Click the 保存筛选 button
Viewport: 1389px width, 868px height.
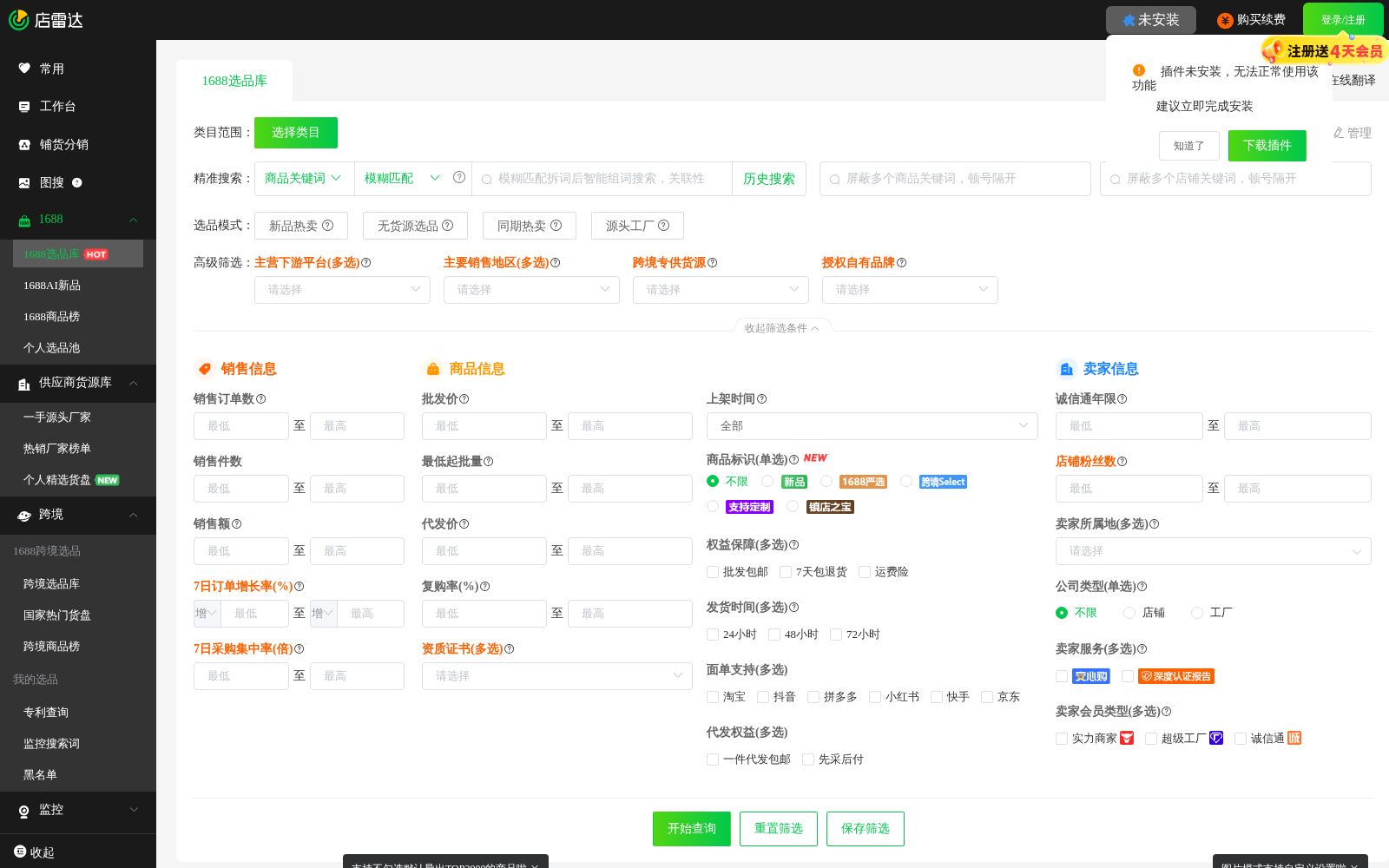tap(866, 829)
